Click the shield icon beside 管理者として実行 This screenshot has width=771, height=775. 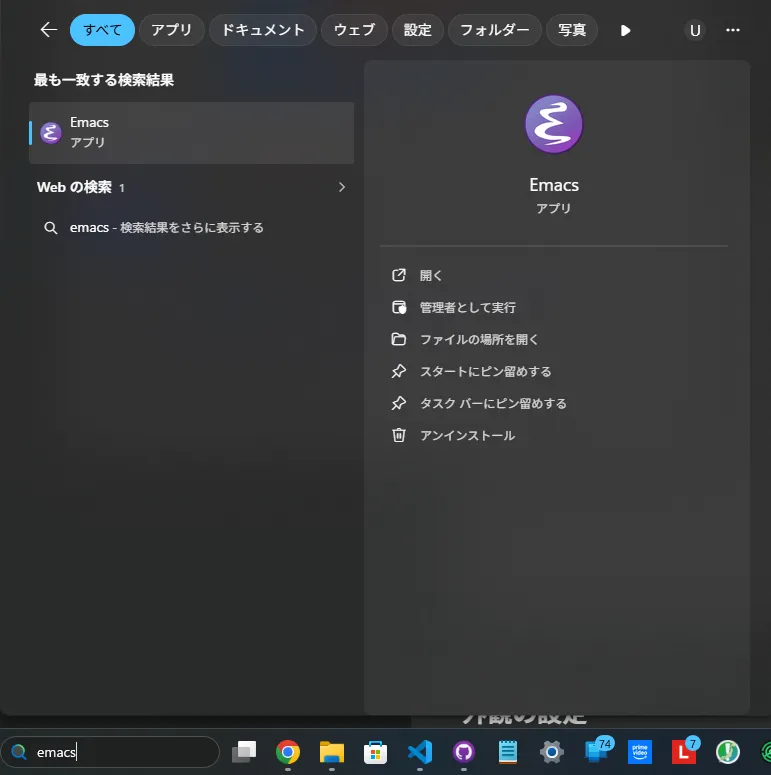pos(399,307)
